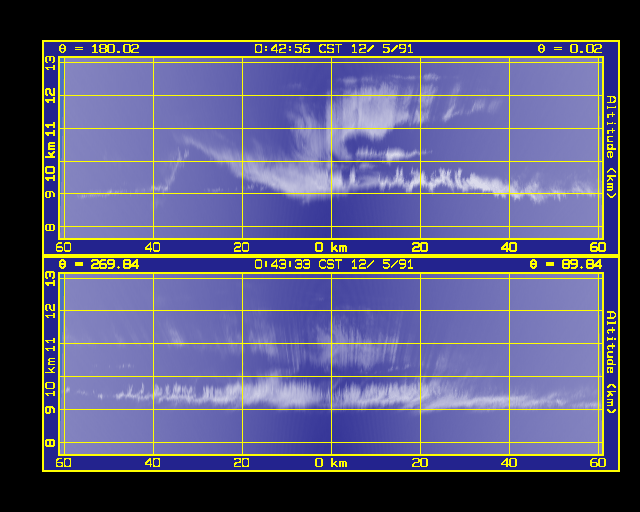Click lower panel's '60' label on θ=89.84 side
This screenshot has width=640, height=512.
(x=598, y=463)
